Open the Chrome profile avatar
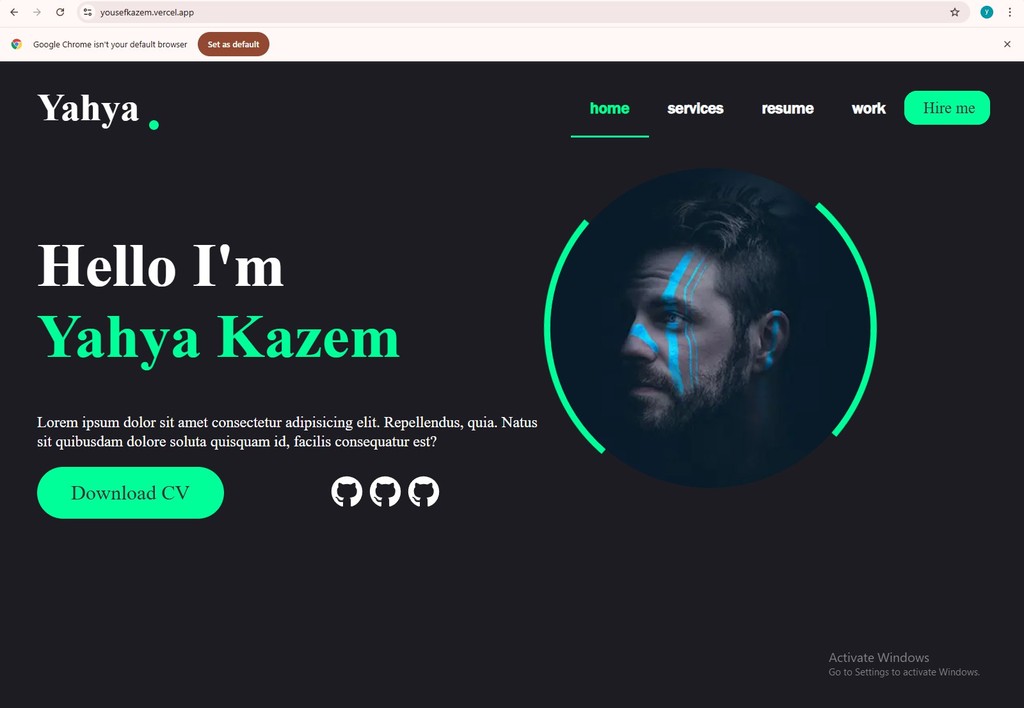1024x708 pixels. tap(987, 12)
